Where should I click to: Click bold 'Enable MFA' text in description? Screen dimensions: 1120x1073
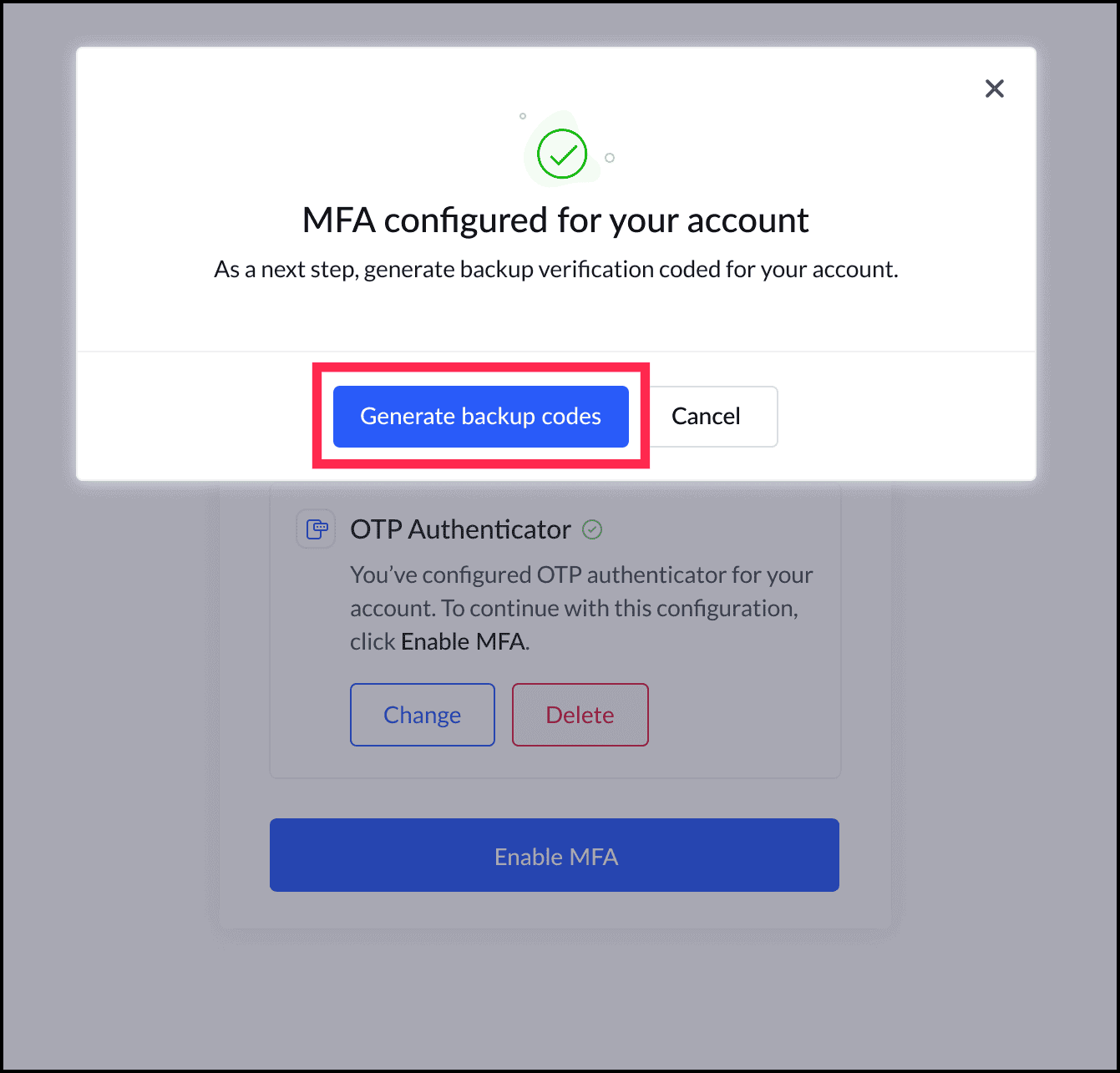coord(464,641)
